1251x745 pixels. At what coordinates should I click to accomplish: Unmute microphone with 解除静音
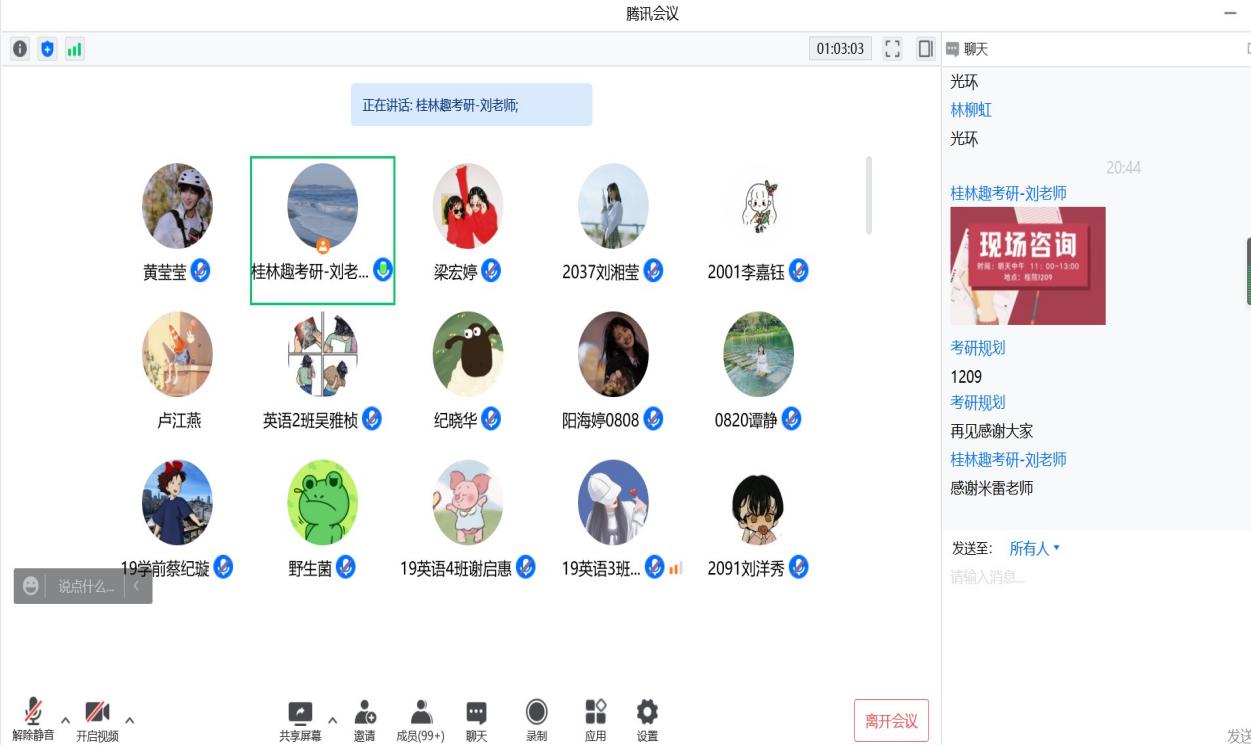point(33,720)
